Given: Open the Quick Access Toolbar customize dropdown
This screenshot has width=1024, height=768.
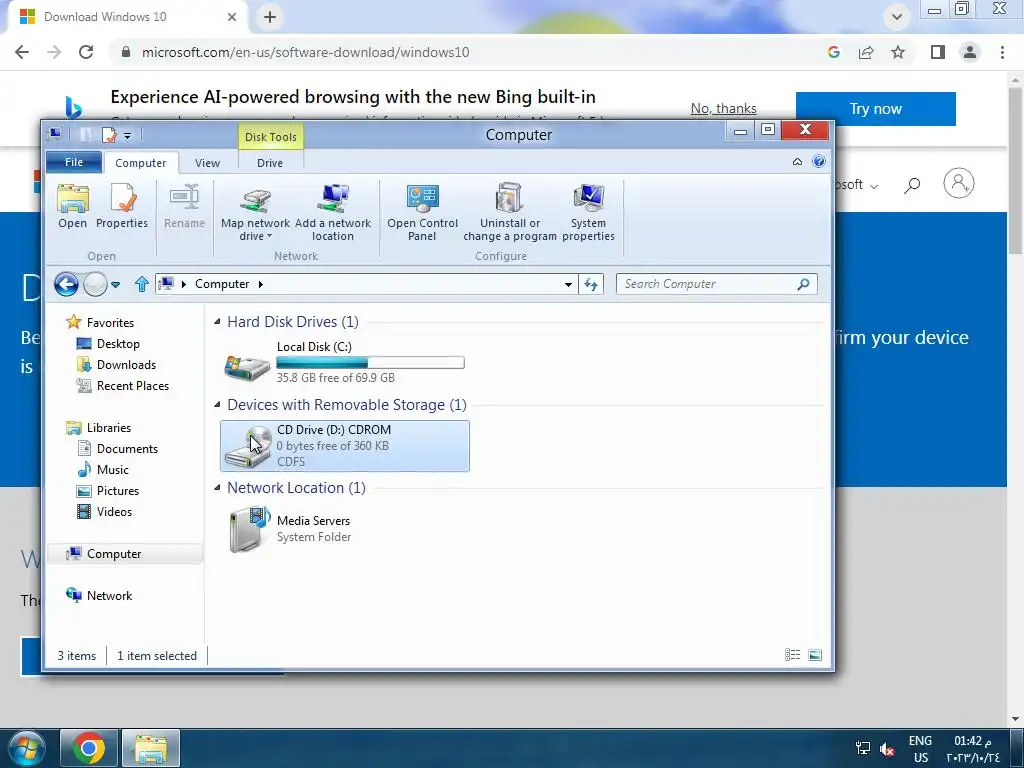Looking at the screenshot, I should pos(127,136).
